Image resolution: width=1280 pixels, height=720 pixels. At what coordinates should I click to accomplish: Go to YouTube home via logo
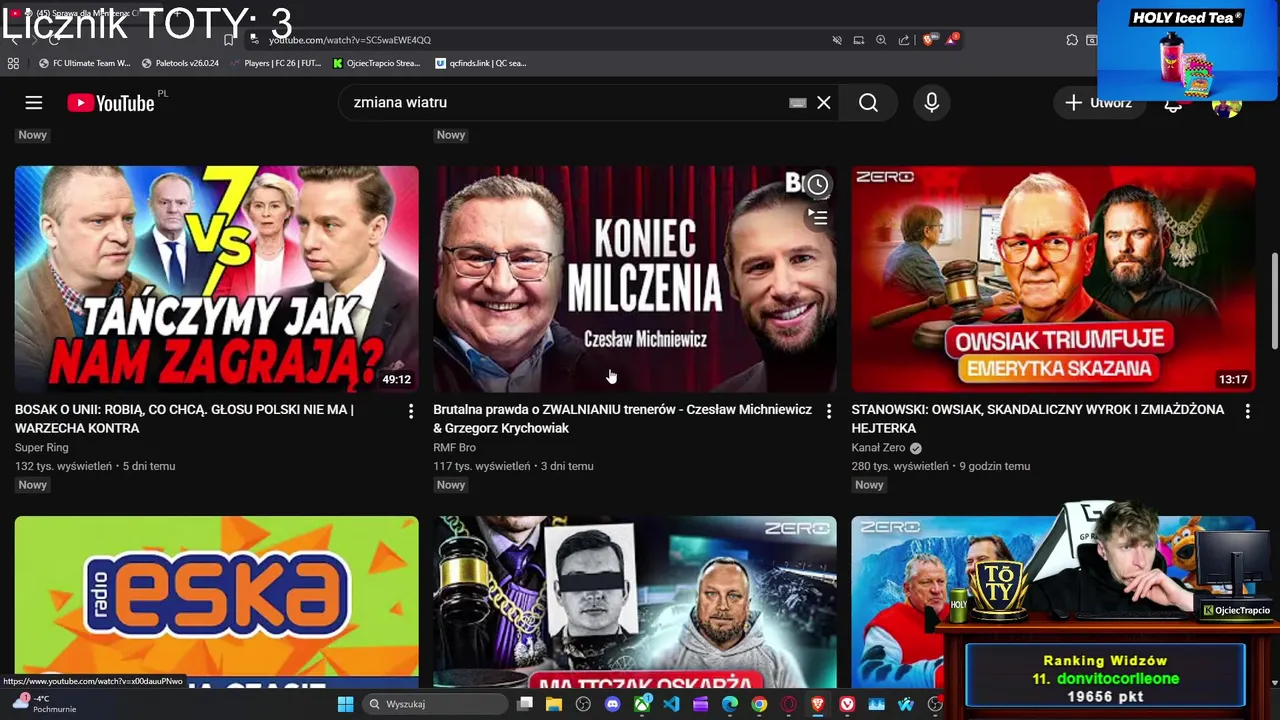click(x=111, y=103)
